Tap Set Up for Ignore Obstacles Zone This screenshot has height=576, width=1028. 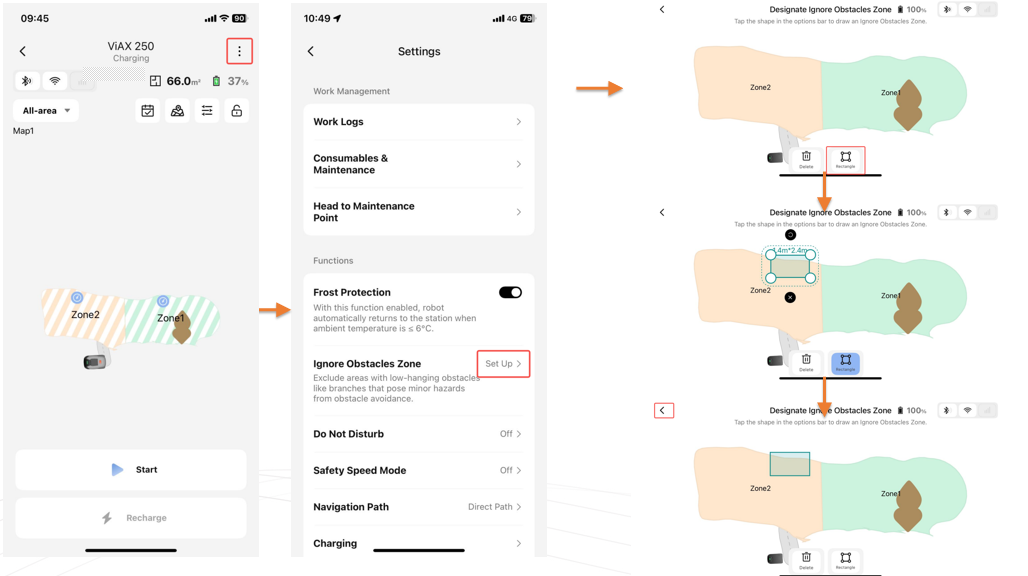click(503, 364)
